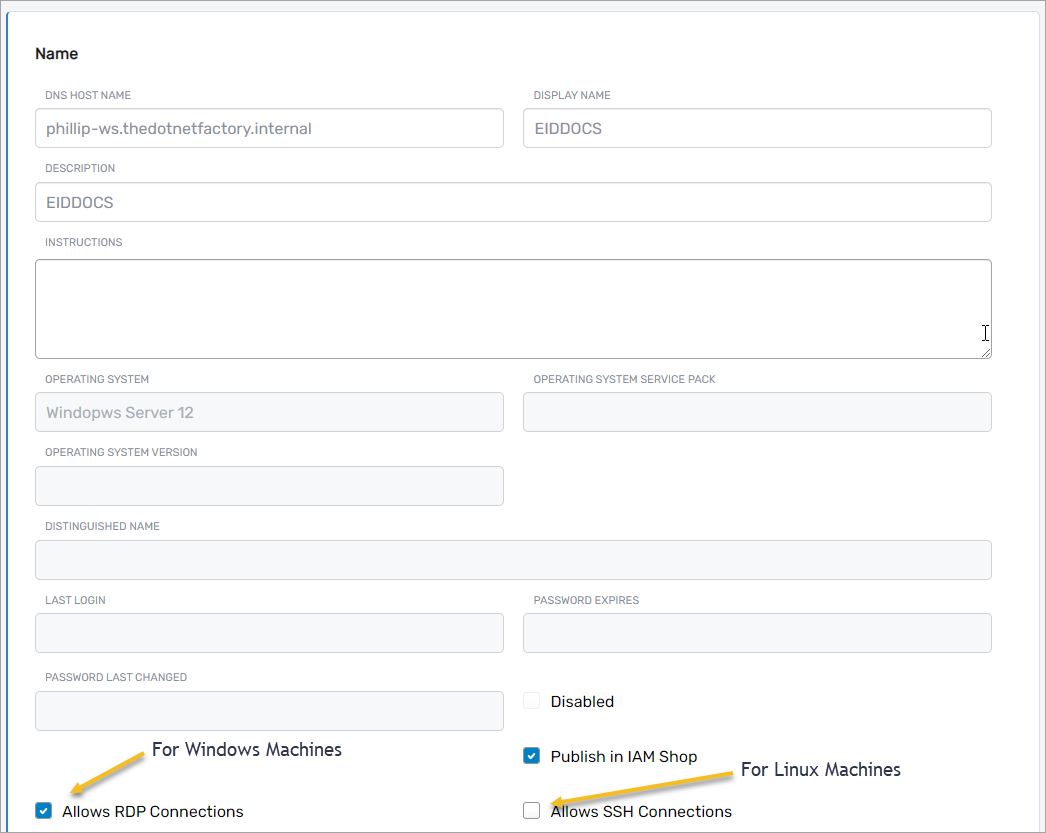Viewport: 1046px width, 833px height.
Task: Click the Operating System Version field
Action: [x=269, y=485]
